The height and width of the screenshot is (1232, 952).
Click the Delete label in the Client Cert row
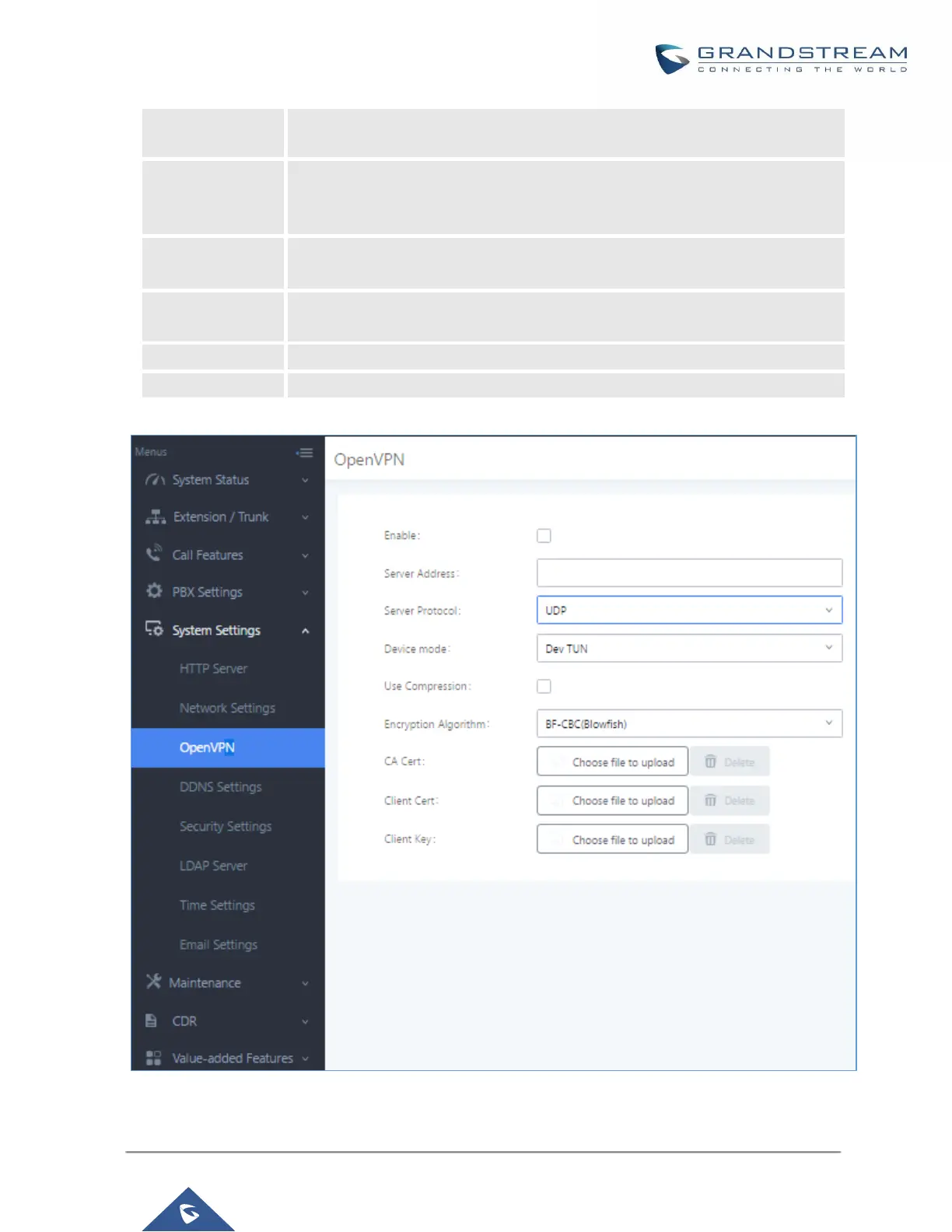click(x=739, y=801)
